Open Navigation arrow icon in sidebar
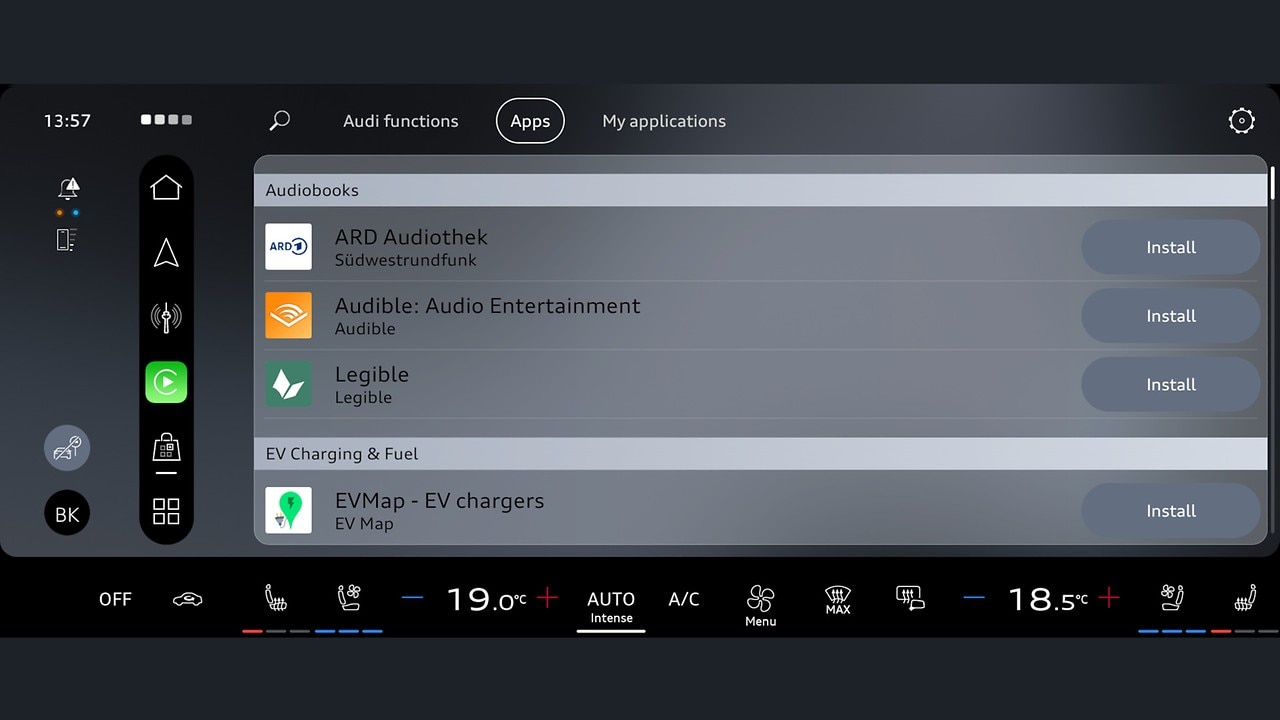This screenshot has height=720, width=1280. 166,253
